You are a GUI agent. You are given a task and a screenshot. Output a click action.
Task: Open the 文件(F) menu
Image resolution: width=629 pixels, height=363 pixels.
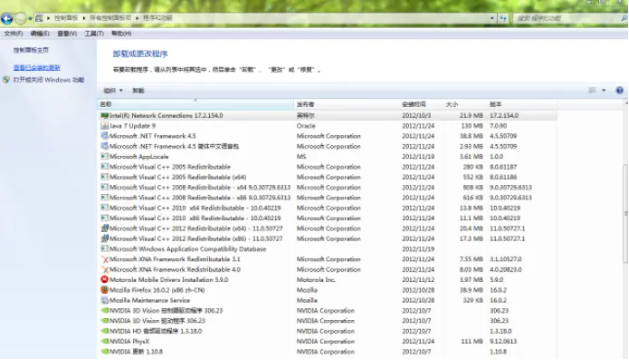click(14, 33)
